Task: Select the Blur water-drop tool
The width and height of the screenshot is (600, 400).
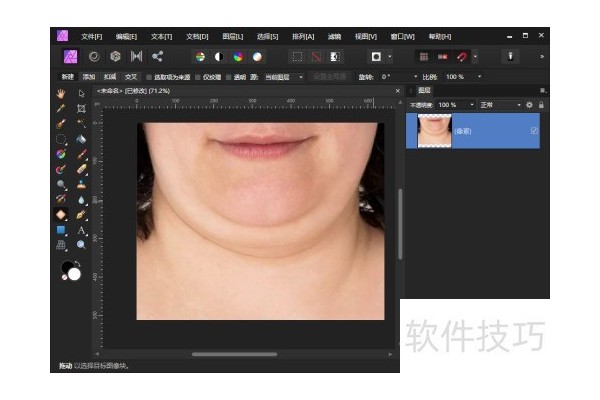Action: [x=81, y=199]
